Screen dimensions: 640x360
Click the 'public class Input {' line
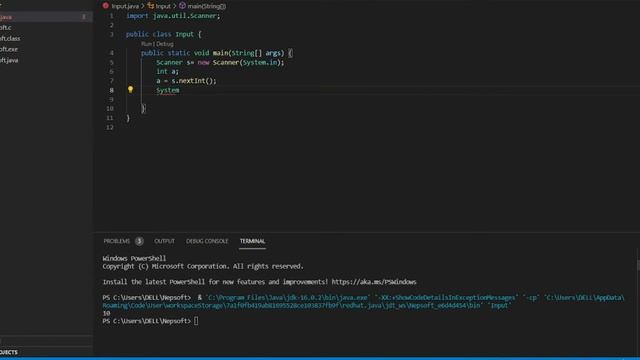point(164,34)
